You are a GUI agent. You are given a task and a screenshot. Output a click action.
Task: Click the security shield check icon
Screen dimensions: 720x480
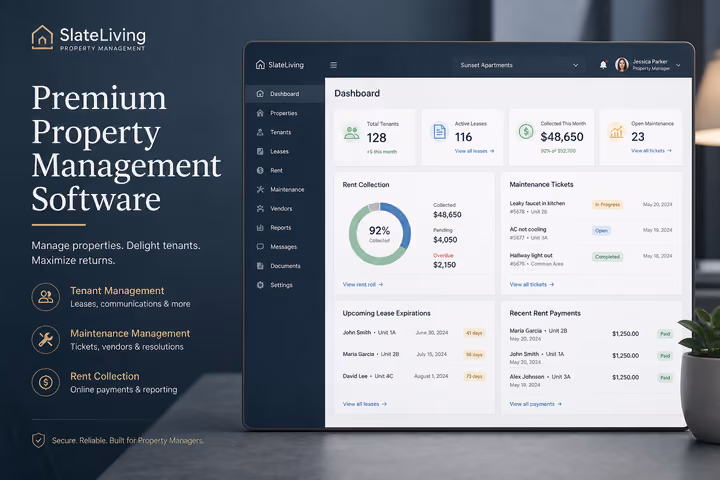click(39, 440)
